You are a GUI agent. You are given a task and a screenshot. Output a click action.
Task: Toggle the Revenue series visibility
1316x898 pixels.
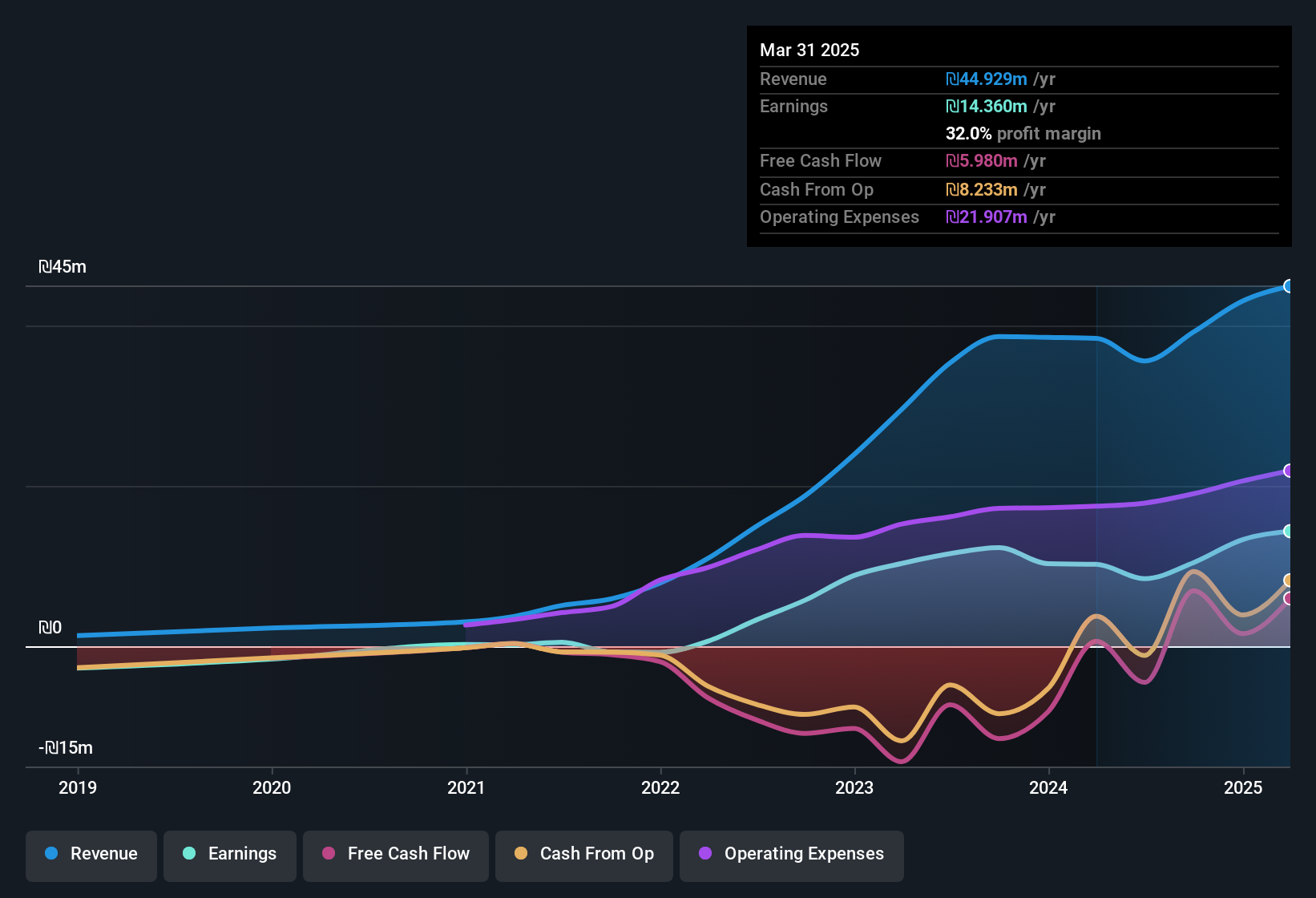click(91, 854)
